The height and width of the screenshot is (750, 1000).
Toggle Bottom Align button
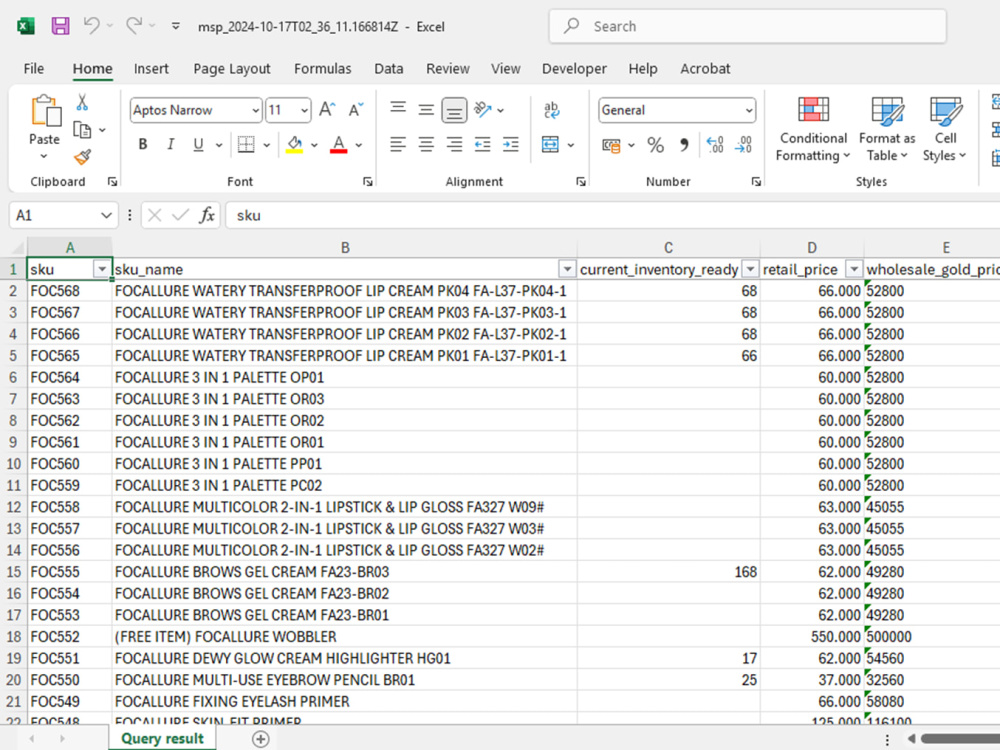pyautogui.click(x=454, y=110)
